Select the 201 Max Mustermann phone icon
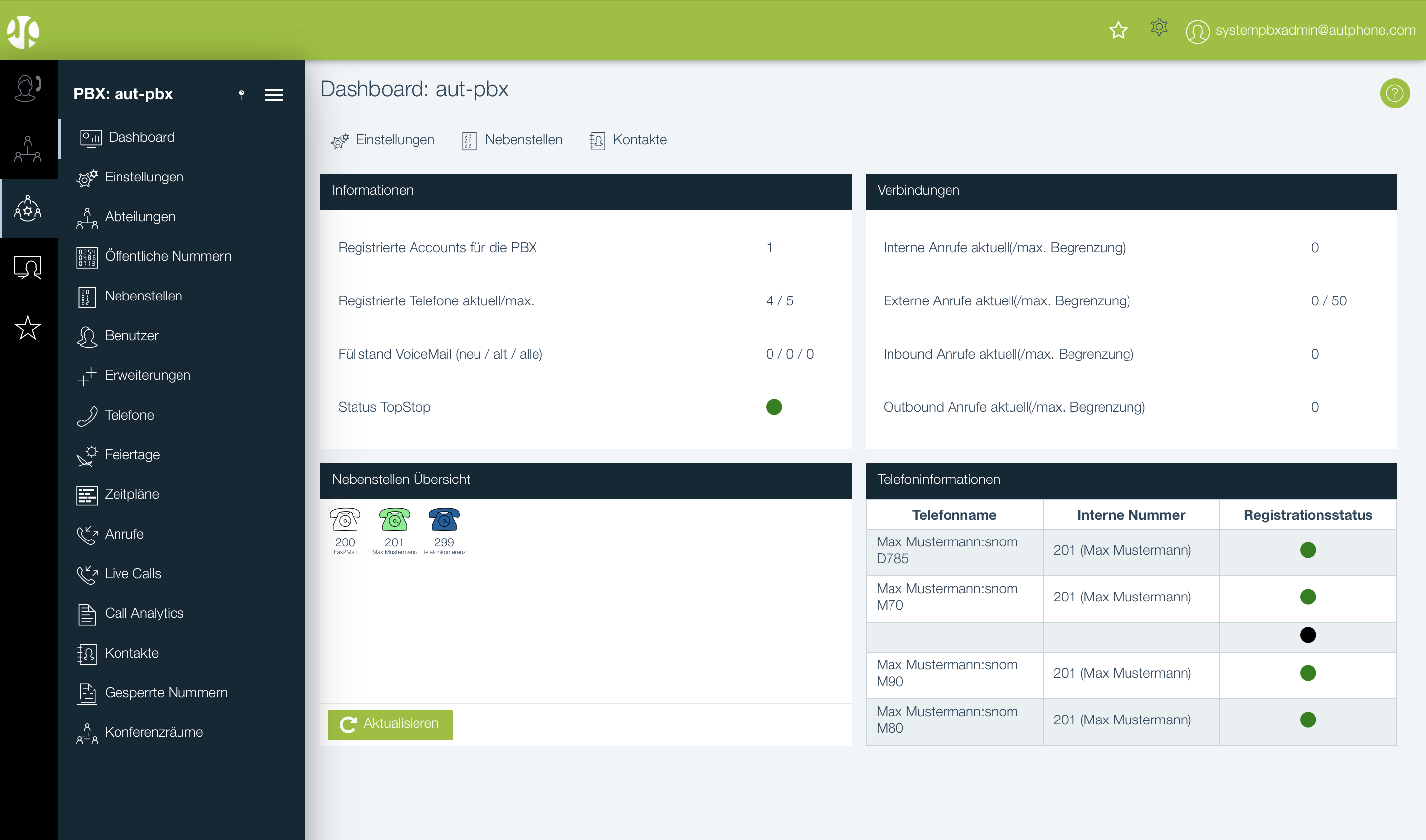This screenshot has width=1426, height=840. (394, 520)
